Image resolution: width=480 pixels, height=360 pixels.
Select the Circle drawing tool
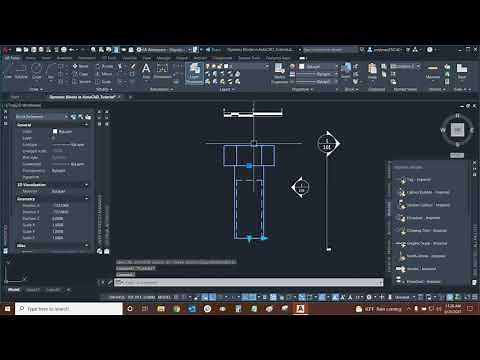(37, 71)
